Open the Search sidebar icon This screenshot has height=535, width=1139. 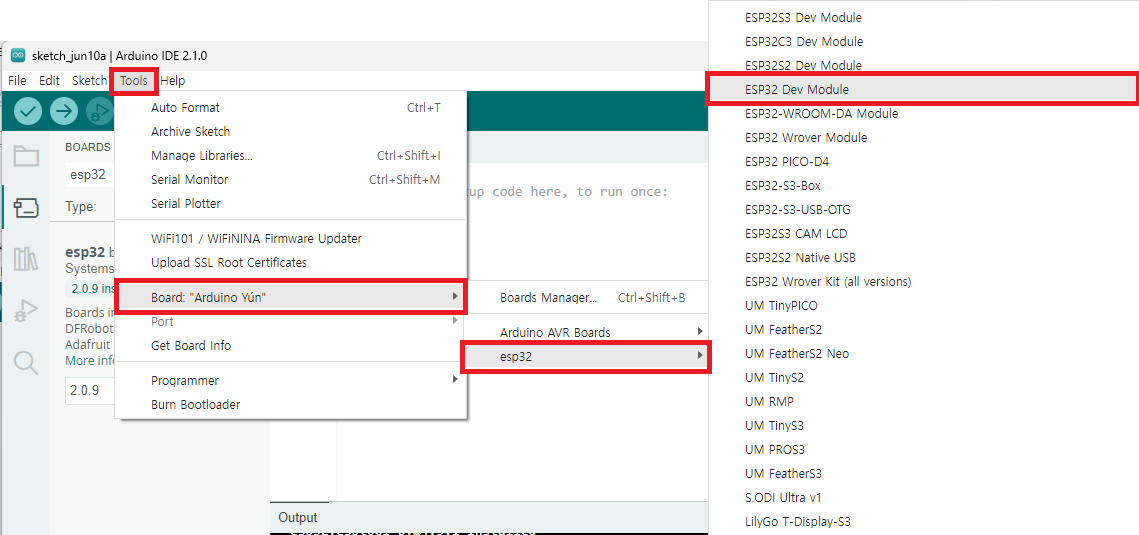[x=26, y=362]
